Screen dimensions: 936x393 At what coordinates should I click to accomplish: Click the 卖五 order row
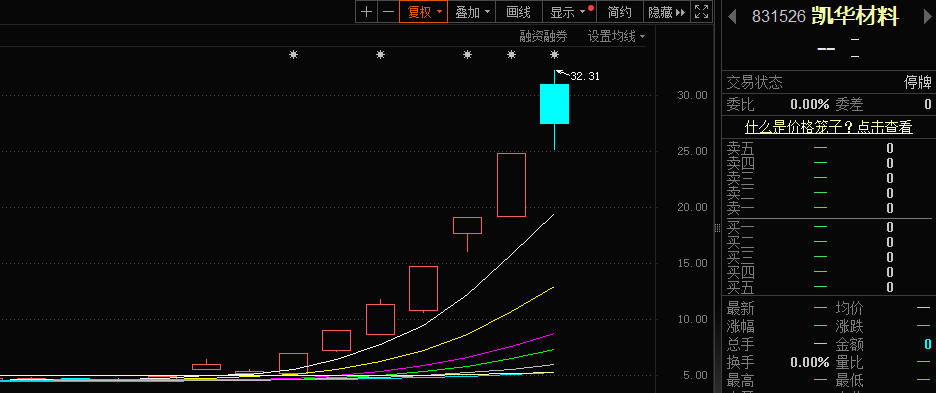(829, 148)
